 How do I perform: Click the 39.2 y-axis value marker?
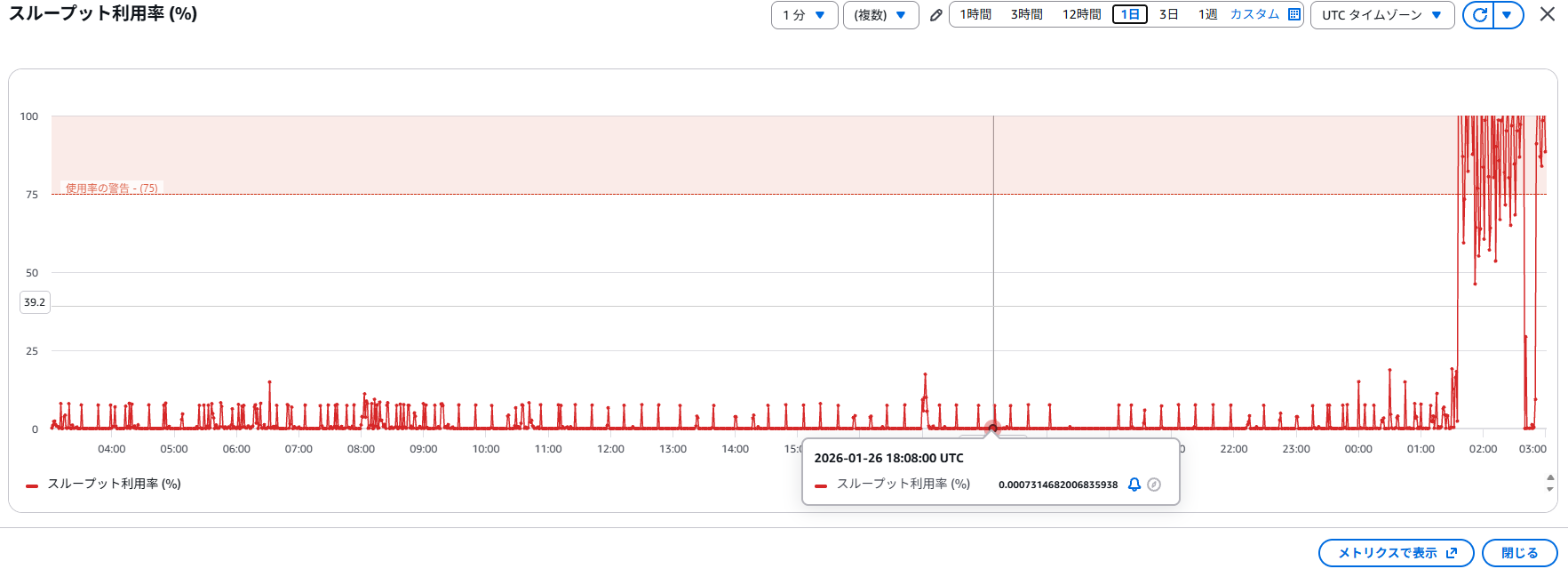point(35,302)
